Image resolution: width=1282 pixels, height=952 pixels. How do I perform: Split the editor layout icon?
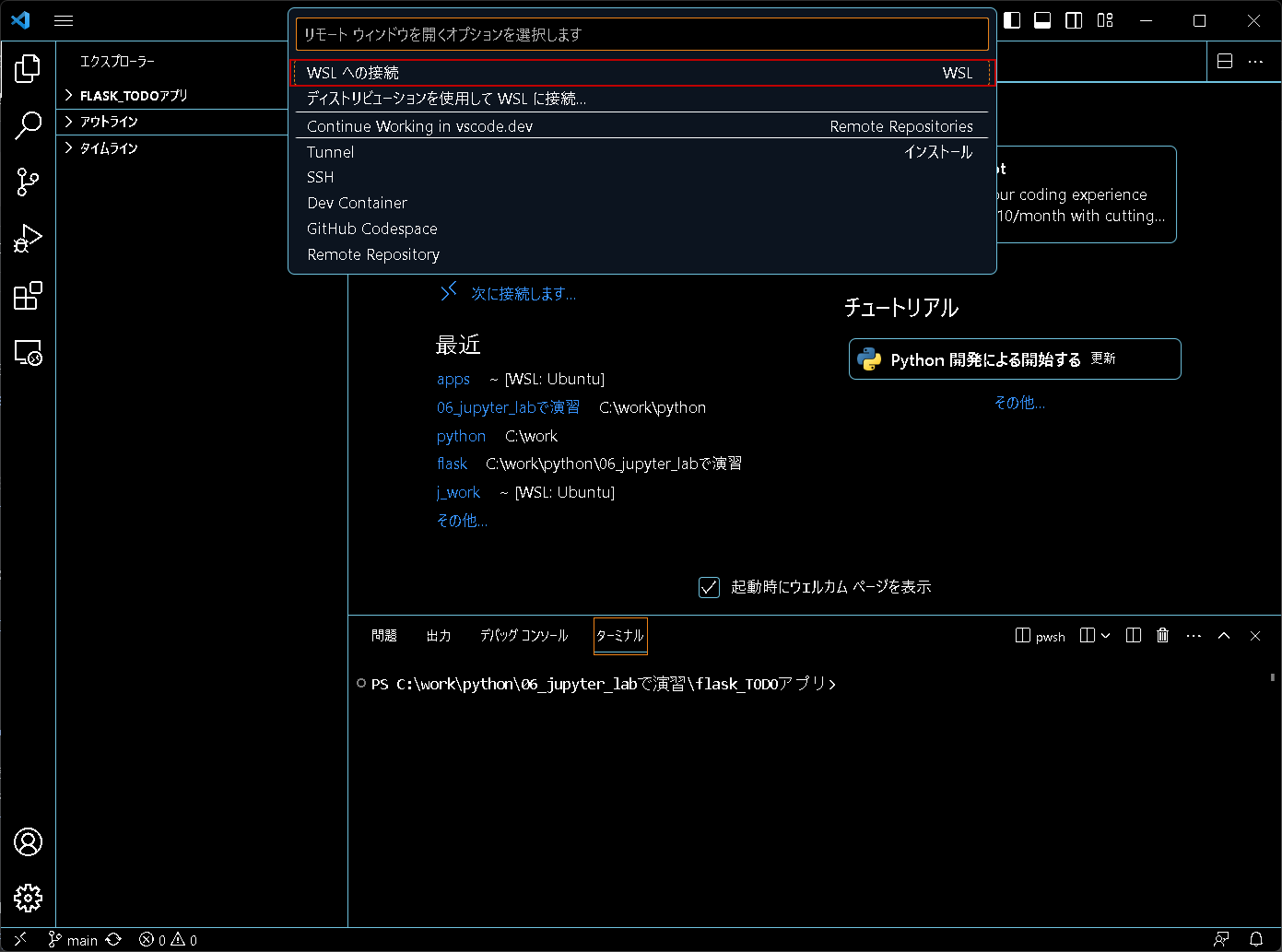pyautogui.click(x=1225, y=61)
